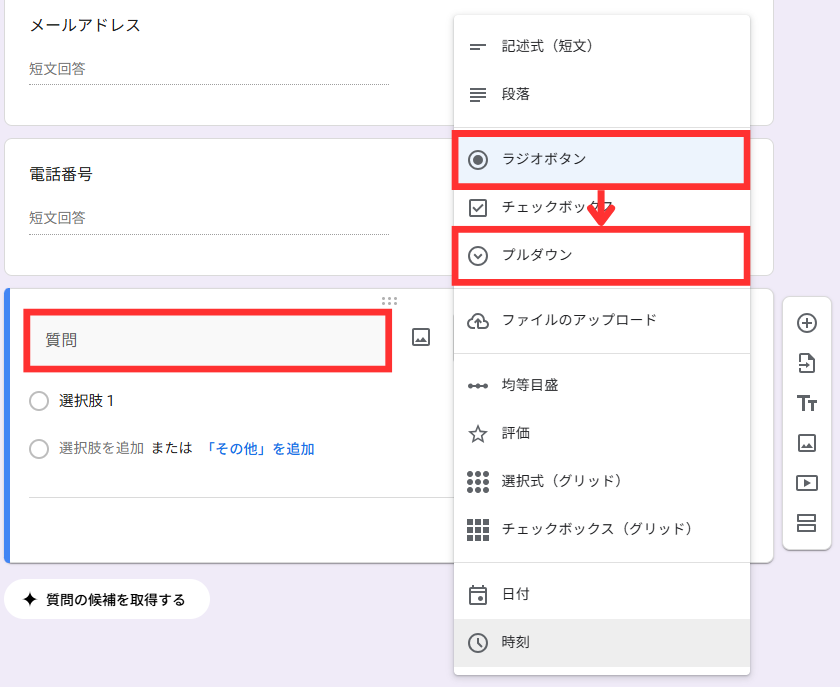Choose ファイルのアップロード option
The image size is (840, 687).
pos(602,320)
